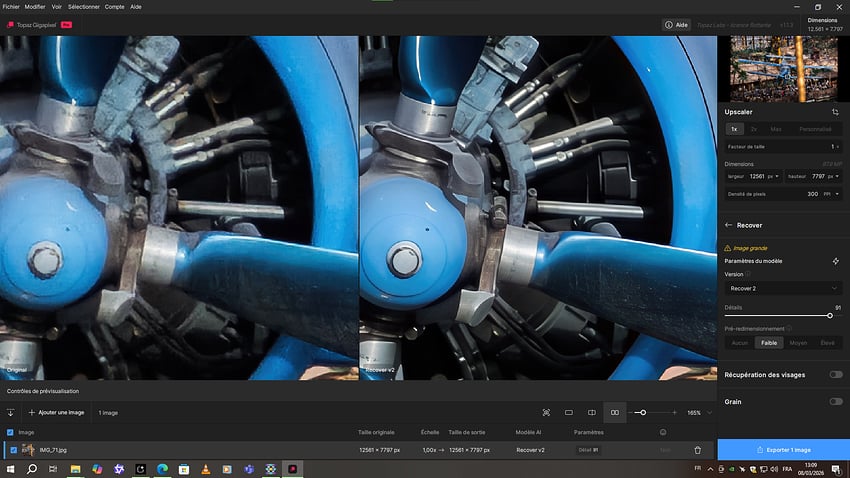Click the fit-to-screen zoom icon
Viewport: 850px width, 478px height.
coord(546,412)
